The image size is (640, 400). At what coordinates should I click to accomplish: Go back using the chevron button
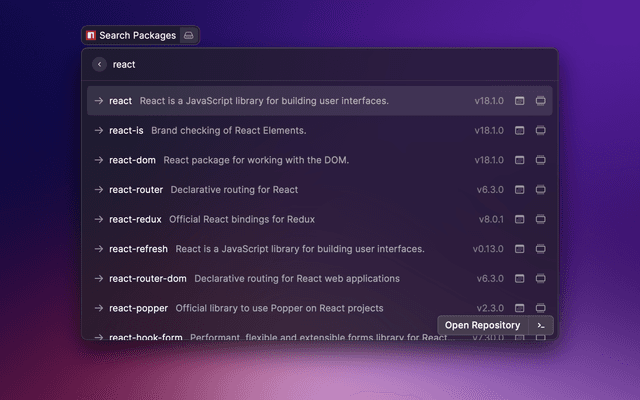[x=99, y=64]
